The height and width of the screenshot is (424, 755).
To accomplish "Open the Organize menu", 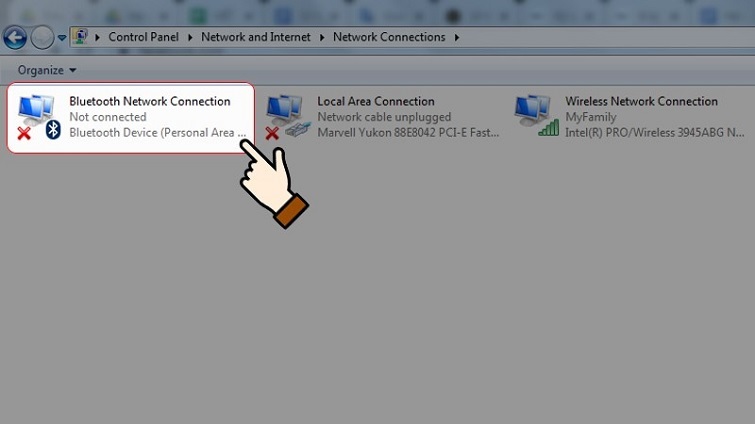I will coord(46,70).
